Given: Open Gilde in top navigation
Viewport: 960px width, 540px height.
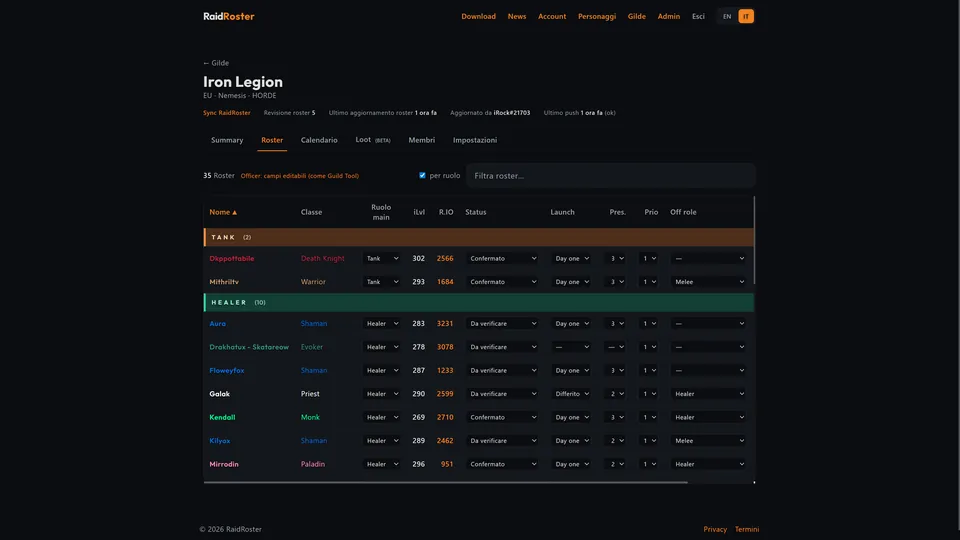Looking at the screenshot, I should point(637,17).
